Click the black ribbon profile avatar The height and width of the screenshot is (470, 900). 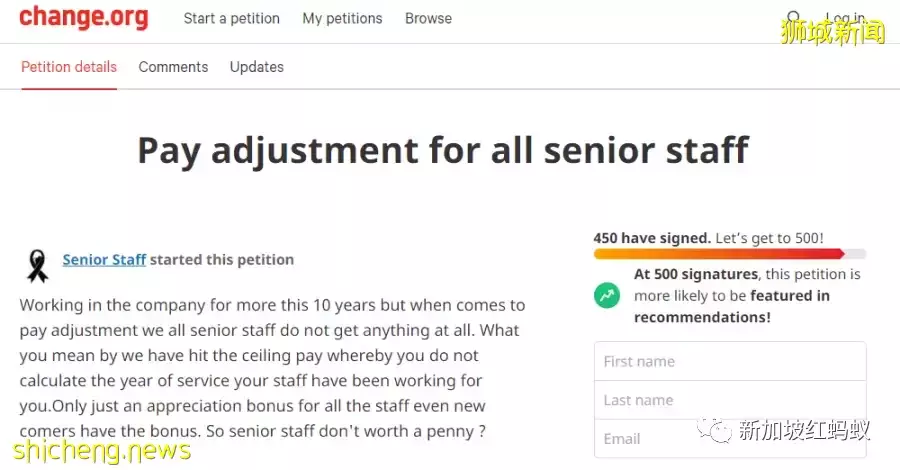coord(37,263)
